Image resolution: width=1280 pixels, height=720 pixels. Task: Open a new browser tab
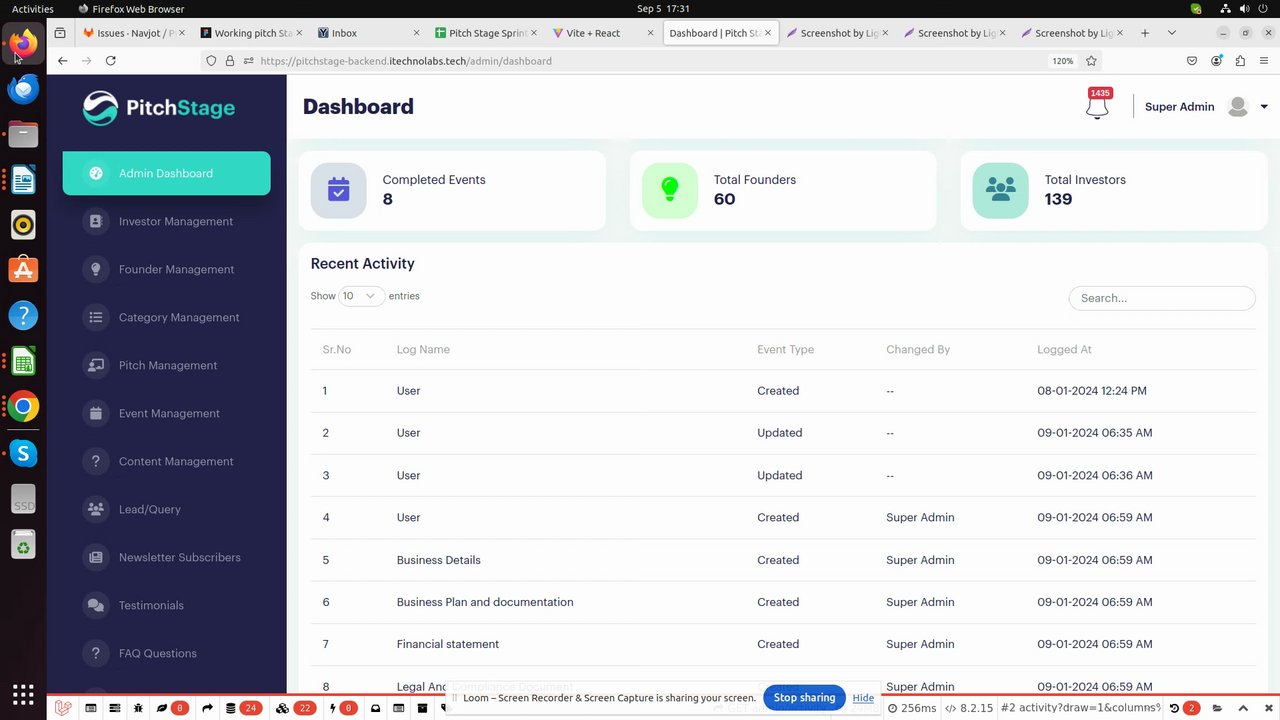1145,33
